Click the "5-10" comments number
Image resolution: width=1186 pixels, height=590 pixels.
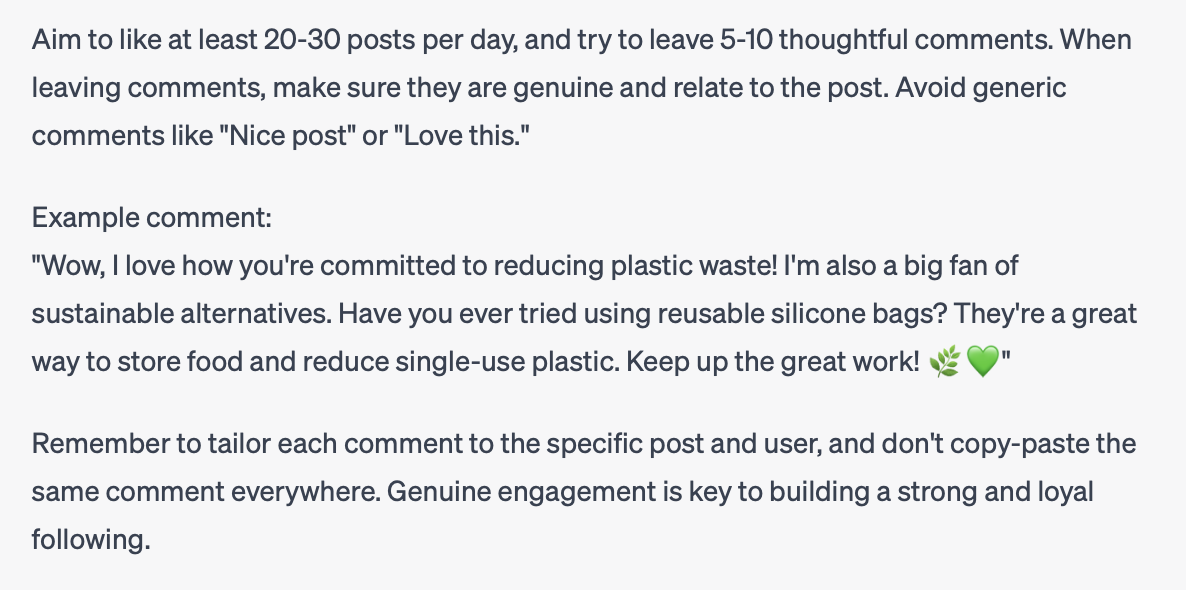747,39
